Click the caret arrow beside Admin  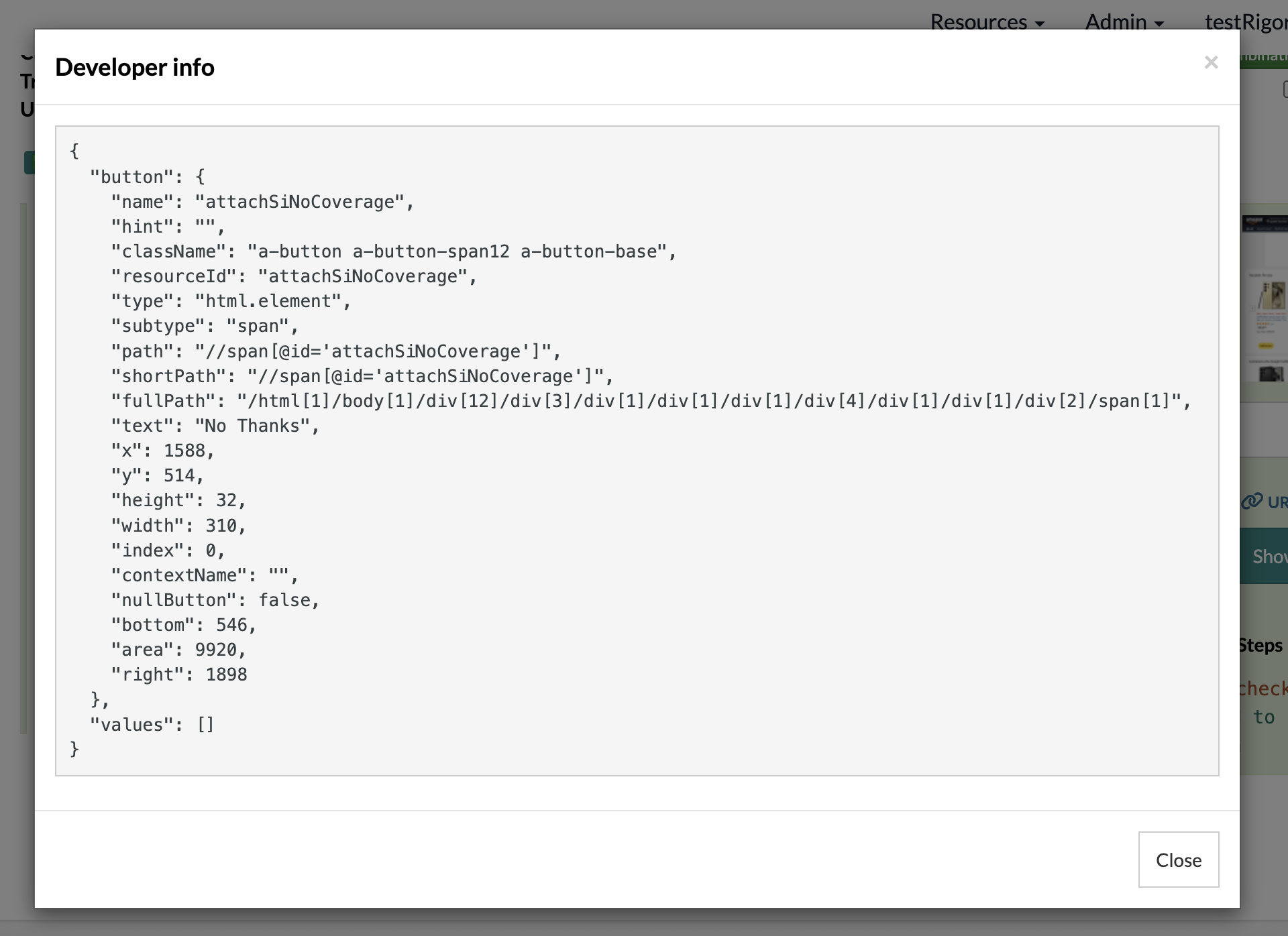tap(1159, 23)
